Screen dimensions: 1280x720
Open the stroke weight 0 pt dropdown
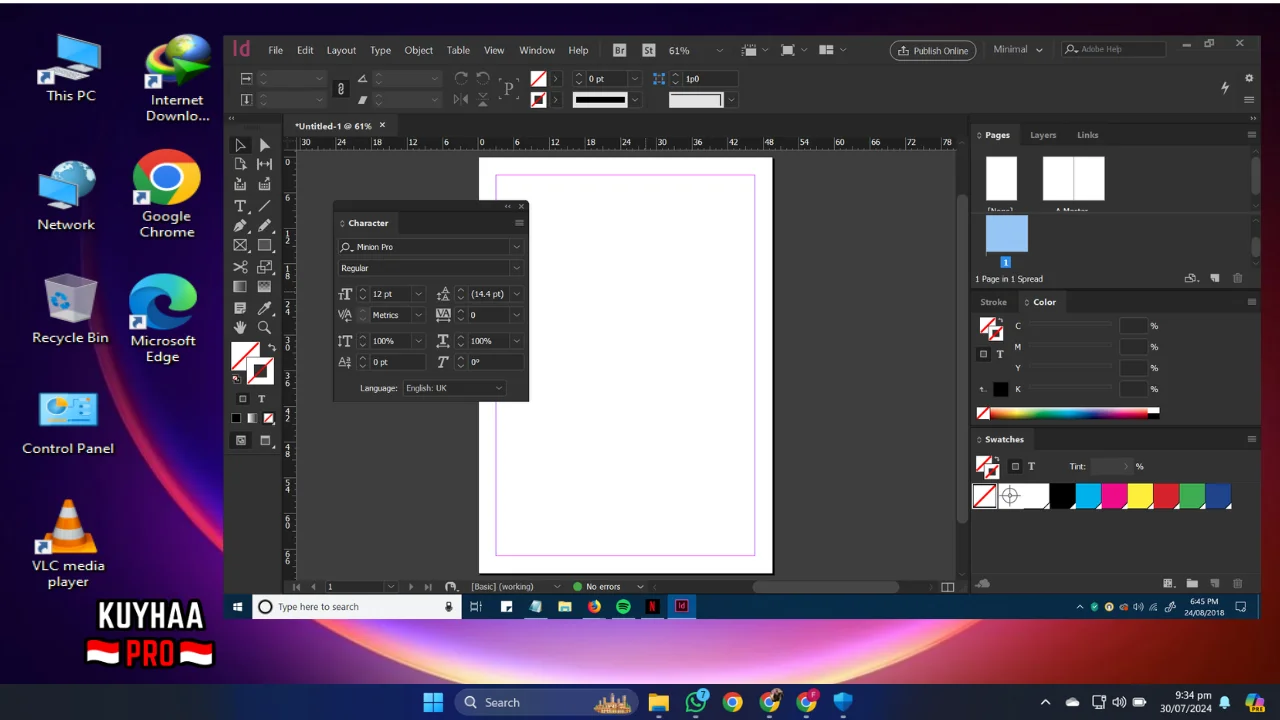tap(634, 78)
